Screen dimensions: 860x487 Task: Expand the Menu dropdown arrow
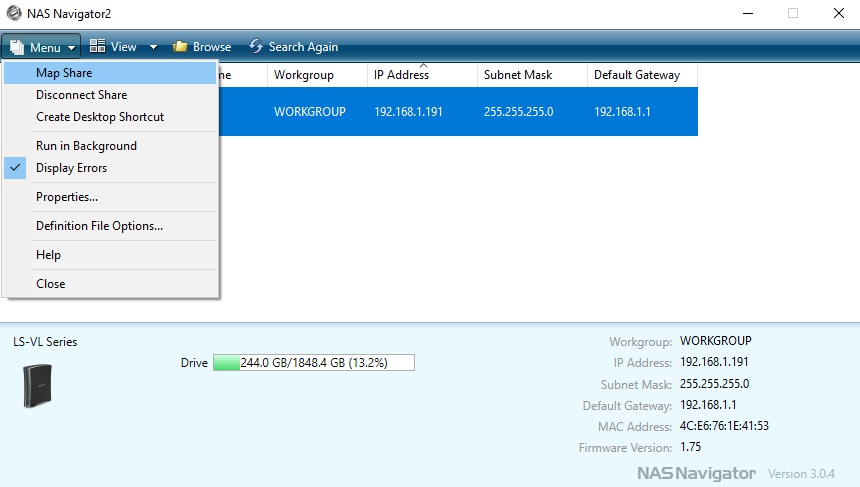click(71, 48)
